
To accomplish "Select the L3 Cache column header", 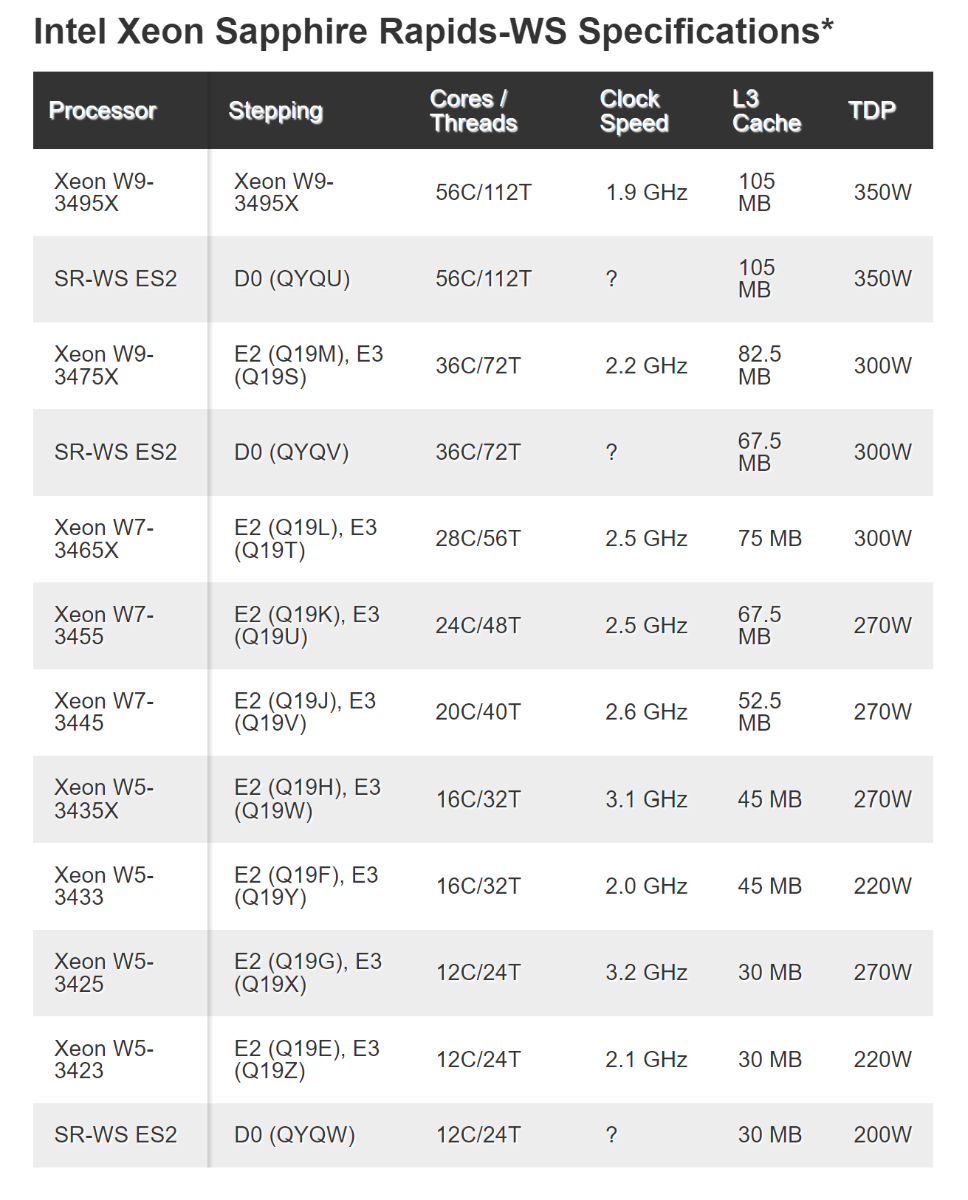I will (766, 111).
